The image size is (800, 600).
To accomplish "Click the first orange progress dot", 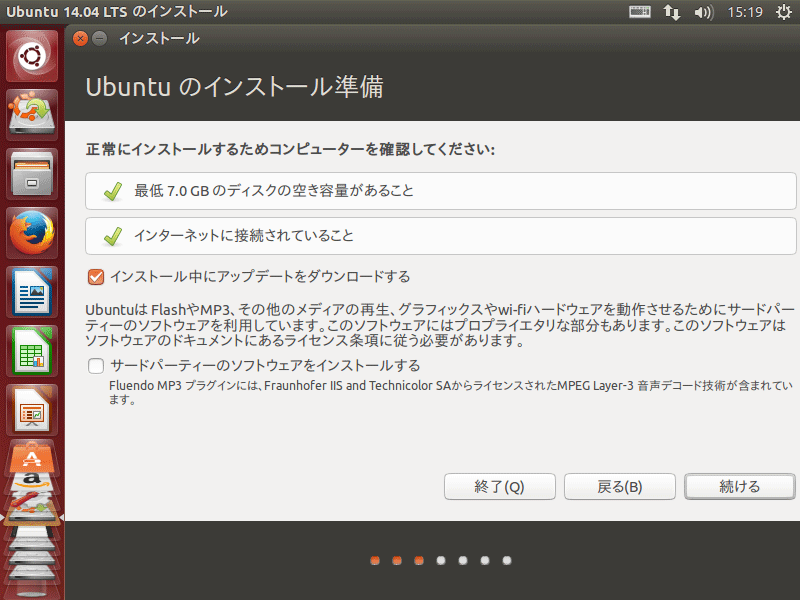I will (375, 561).
